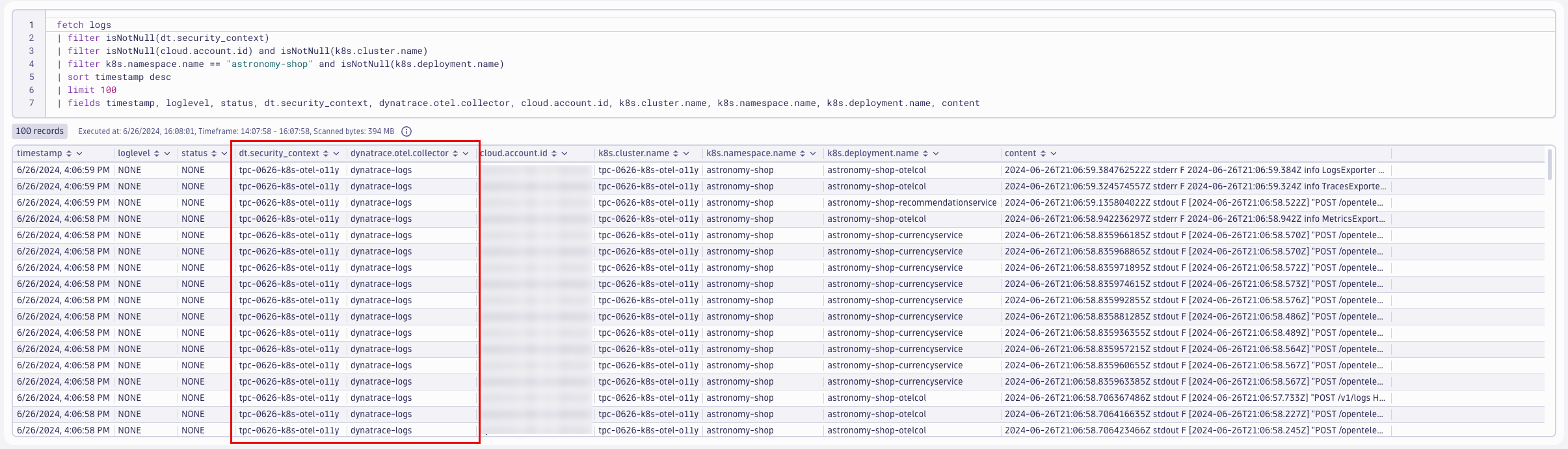This screenshot has height=449, width=1568.
Task: Sort by dynatrace.otel.collector column
Action: pyautogui.click(x=455, y=154)
